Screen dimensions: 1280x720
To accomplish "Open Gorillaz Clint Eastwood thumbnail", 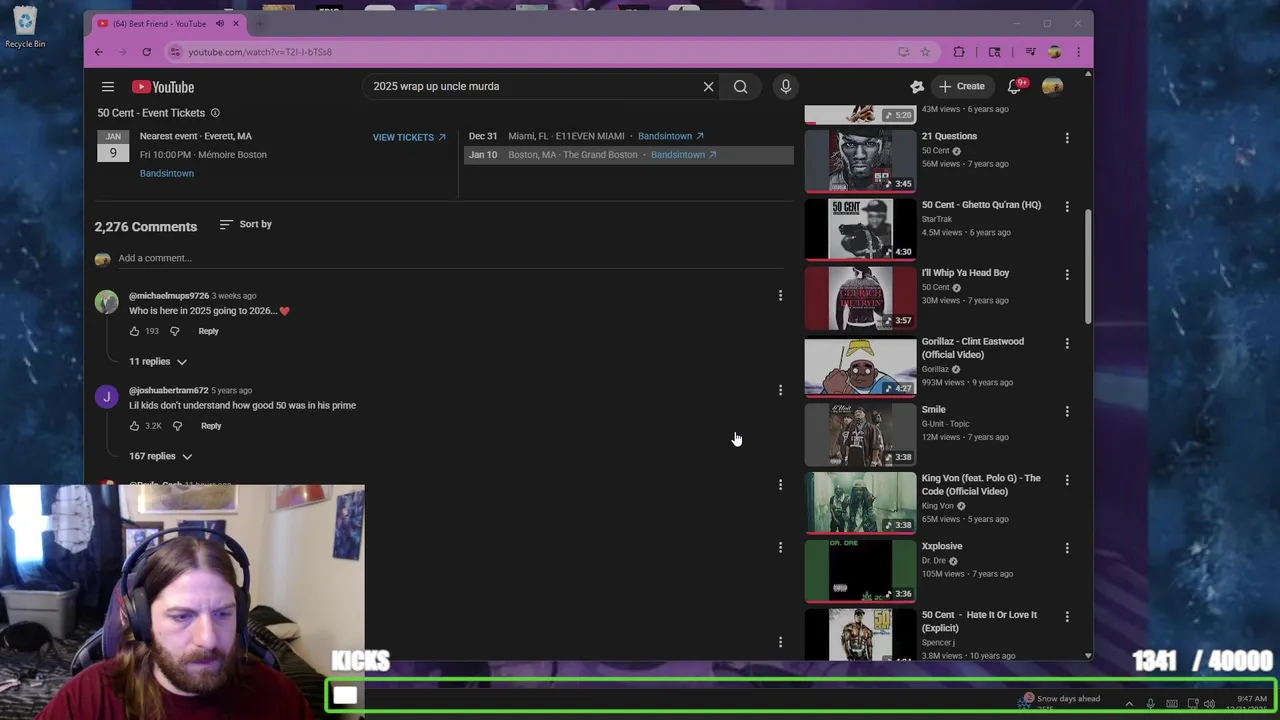I will click(x=860, y=366).
